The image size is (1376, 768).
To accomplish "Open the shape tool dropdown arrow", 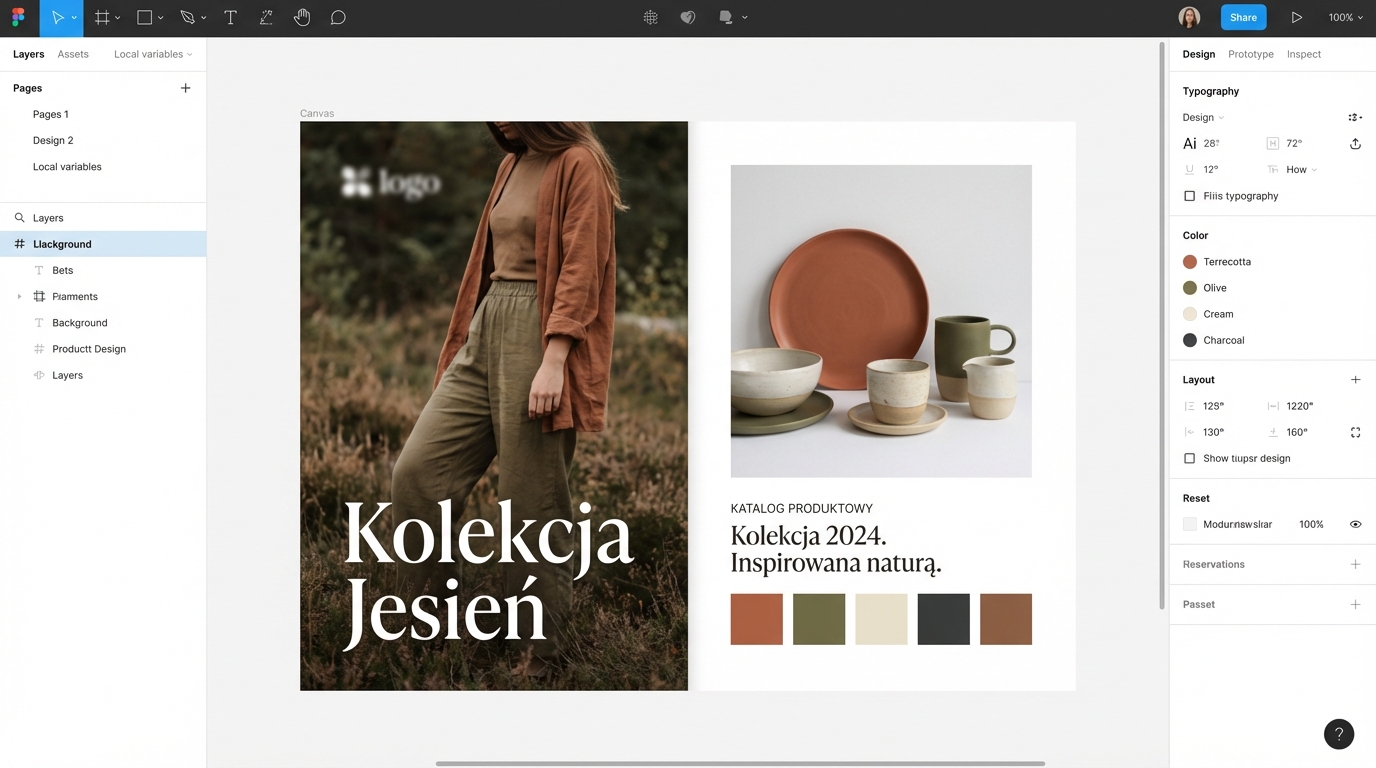I will point(160,17).
